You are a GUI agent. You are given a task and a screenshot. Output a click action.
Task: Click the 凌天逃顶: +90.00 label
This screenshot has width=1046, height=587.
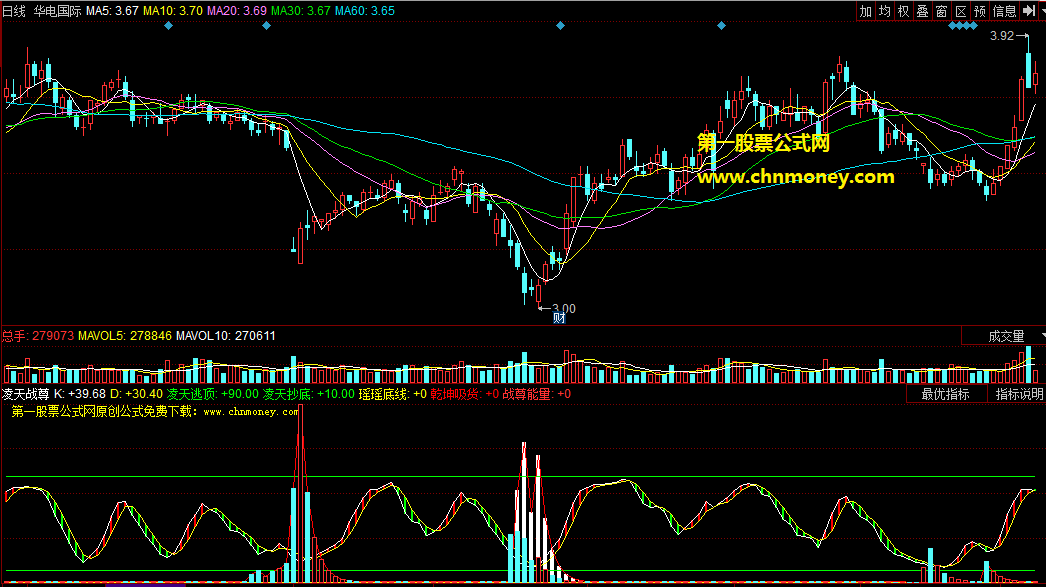pos(213,394)
